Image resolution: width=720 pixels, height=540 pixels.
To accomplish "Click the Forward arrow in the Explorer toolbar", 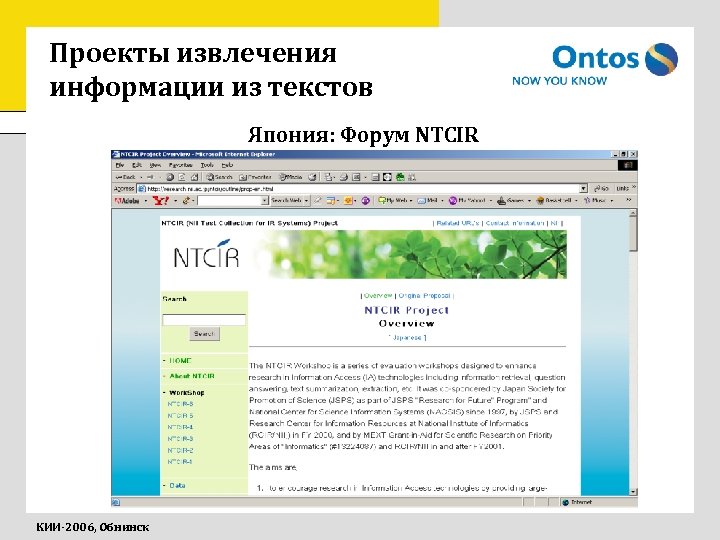I will click(x=150, y=177).
